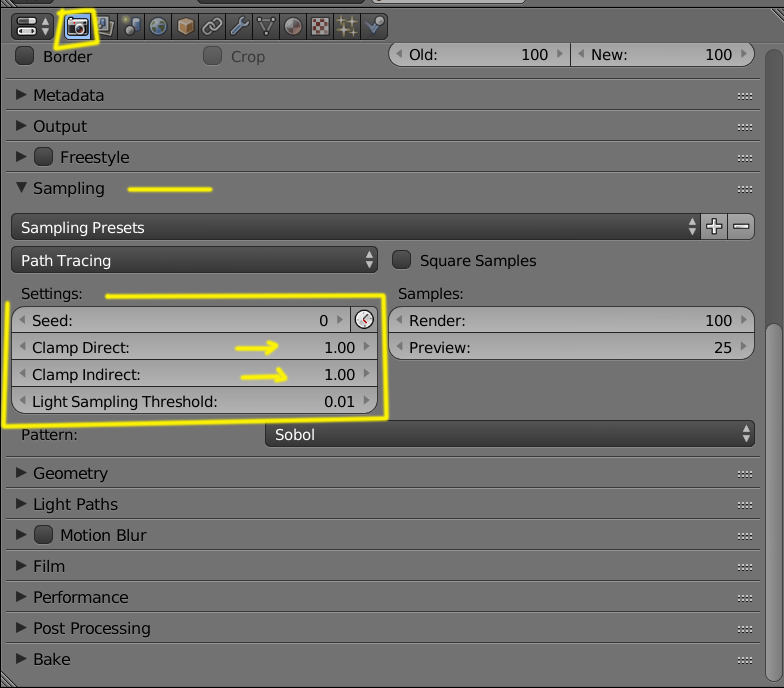Click the Light Sampling Threshold field
The height and width of the screenshot is (688, 784).
pyautogui.click(x=194, y=400)
